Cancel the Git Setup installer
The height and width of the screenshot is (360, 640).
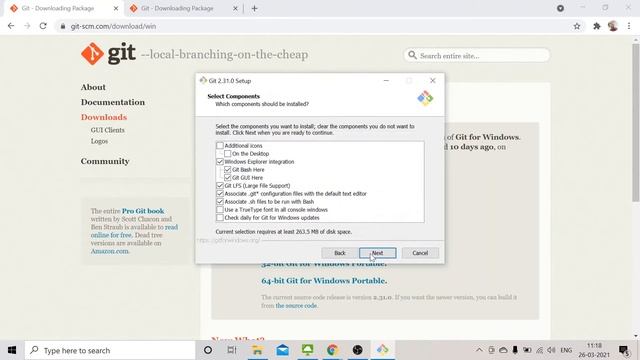(420, 253)
